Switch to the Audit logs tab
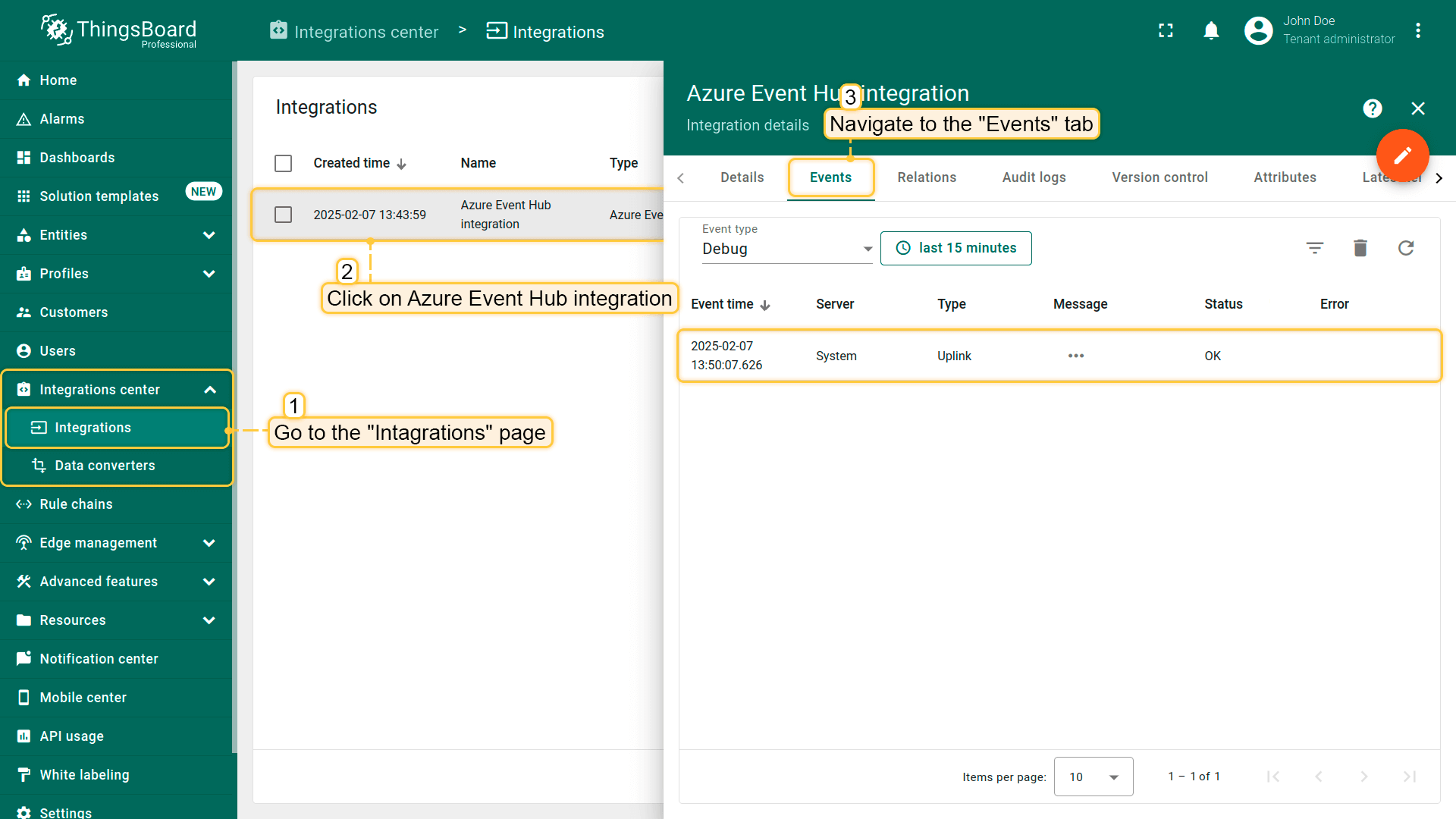The width and height of the screenshot is (1456, 819). pyautogui.click(x=1034, y=177)
